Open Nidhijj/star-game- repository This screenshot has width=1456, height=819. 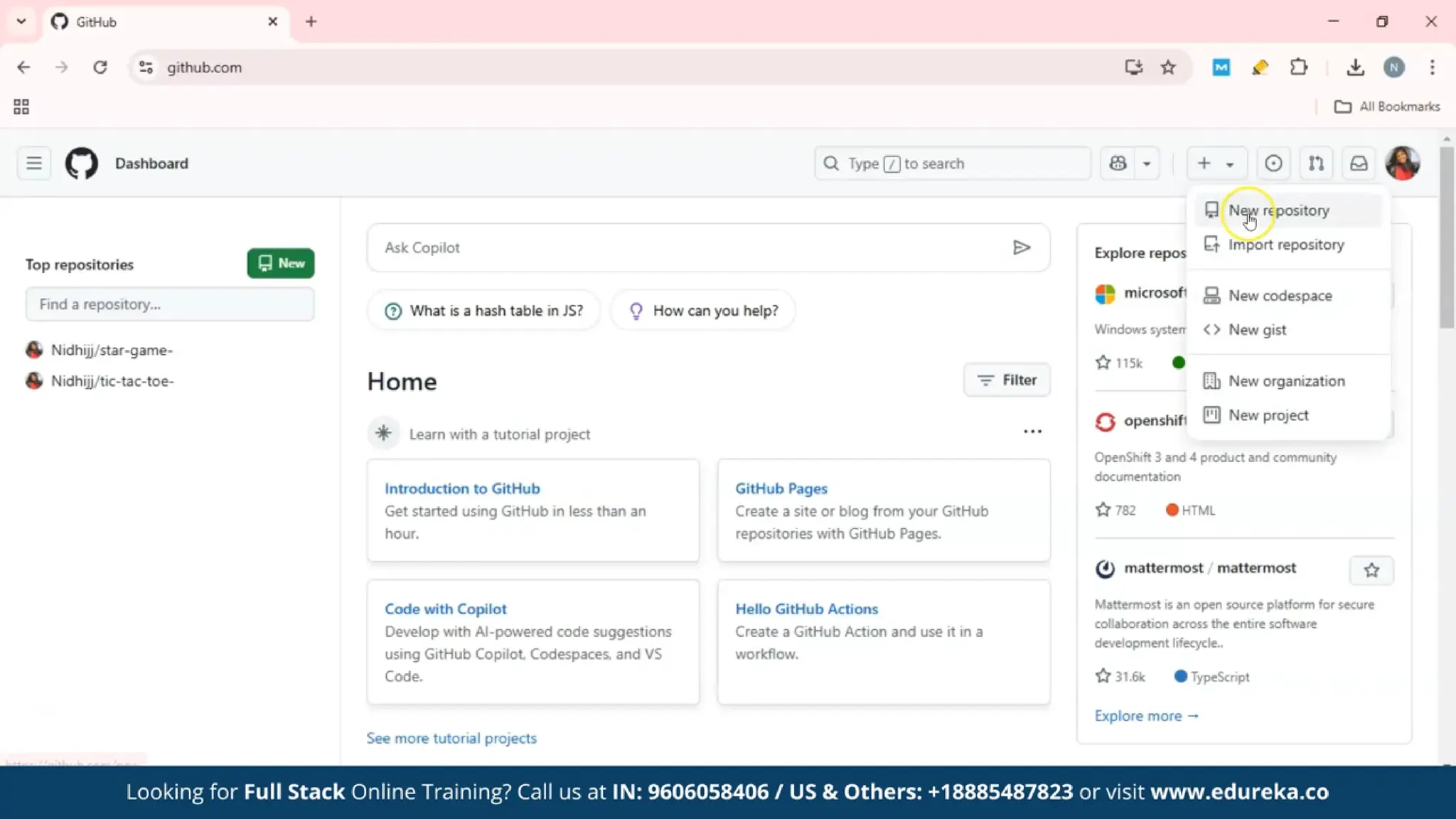point(112,350)
